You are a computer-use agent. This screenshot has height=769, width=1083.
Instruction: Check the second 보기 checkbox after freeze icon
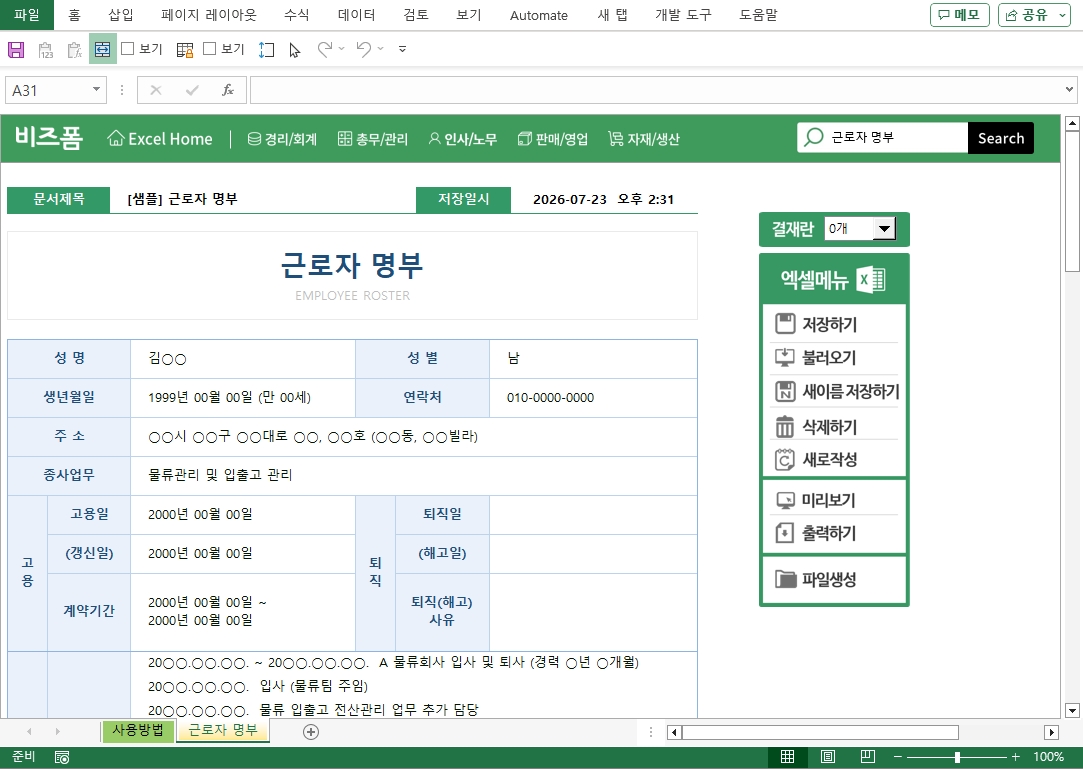pyautogui.click(x=210, y=48)
